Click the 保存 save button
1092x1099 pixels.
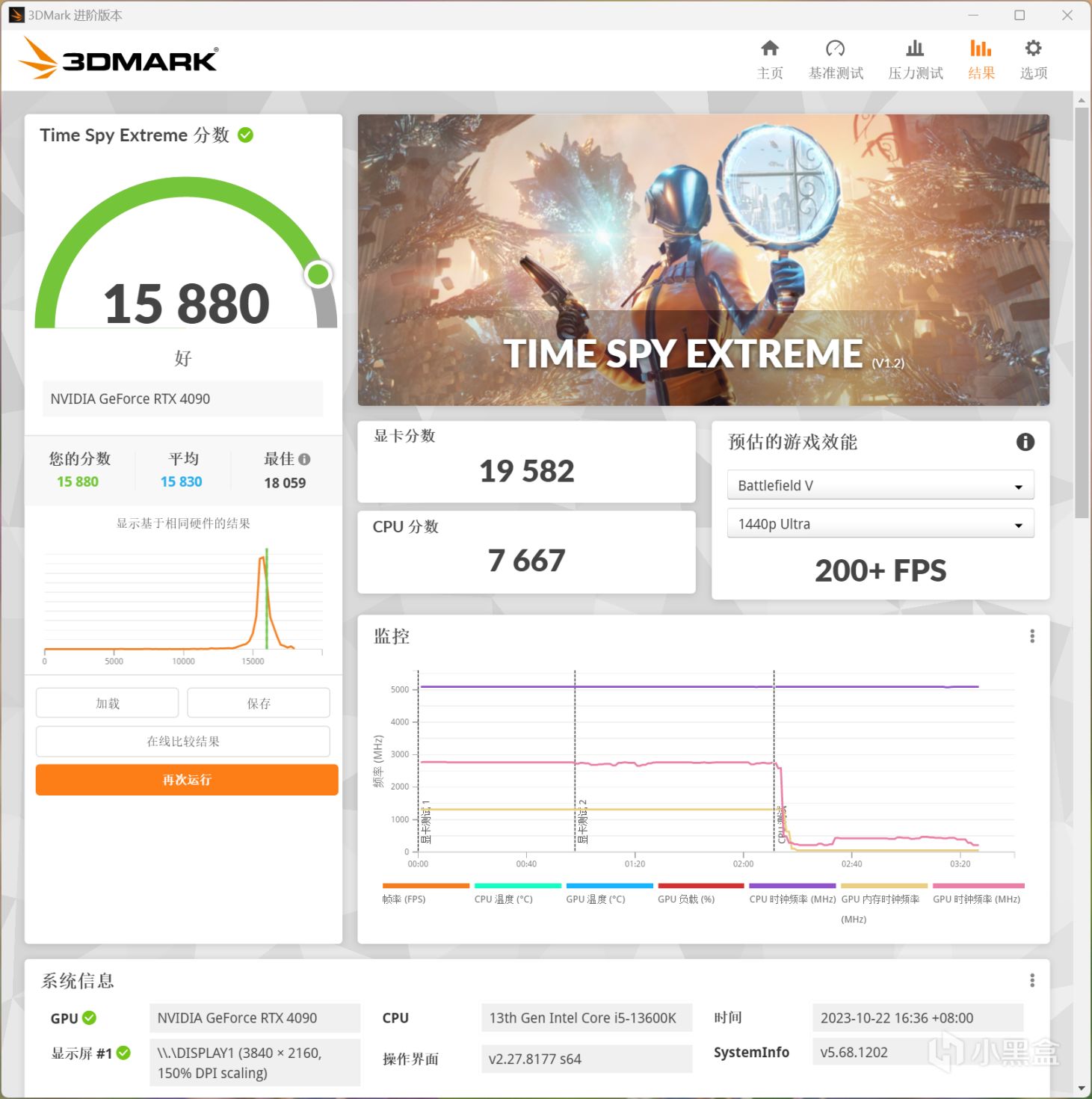point(259,703)
